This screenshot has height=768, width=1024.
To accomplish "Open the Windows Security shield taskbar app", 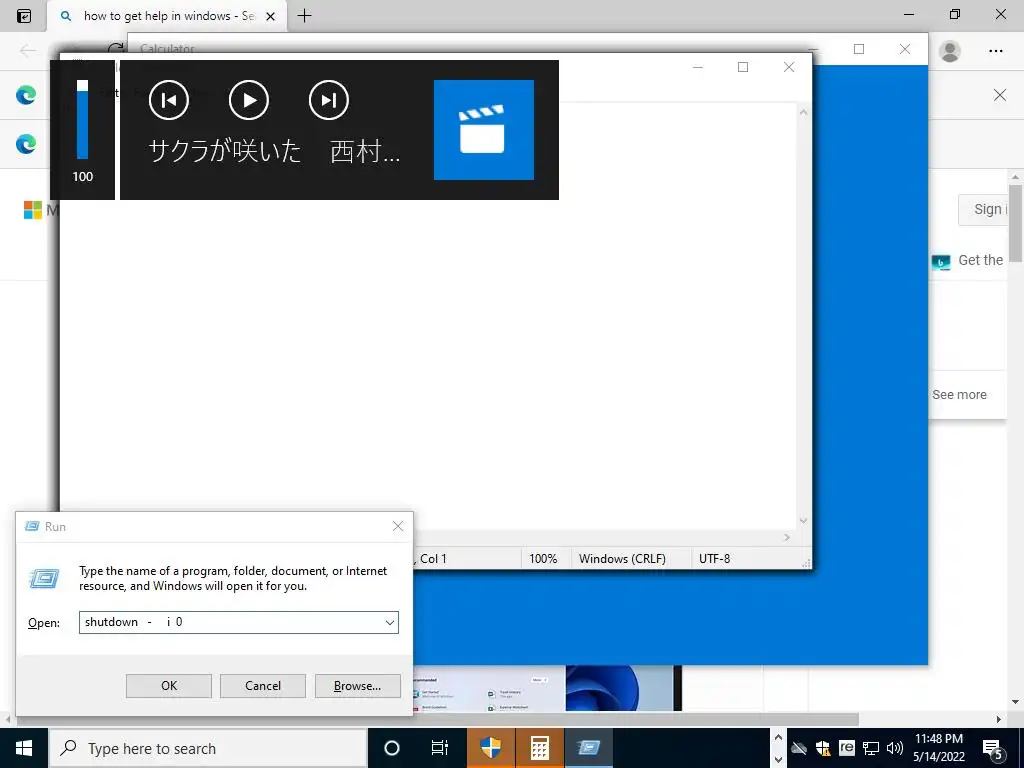I will click(490, 748).
